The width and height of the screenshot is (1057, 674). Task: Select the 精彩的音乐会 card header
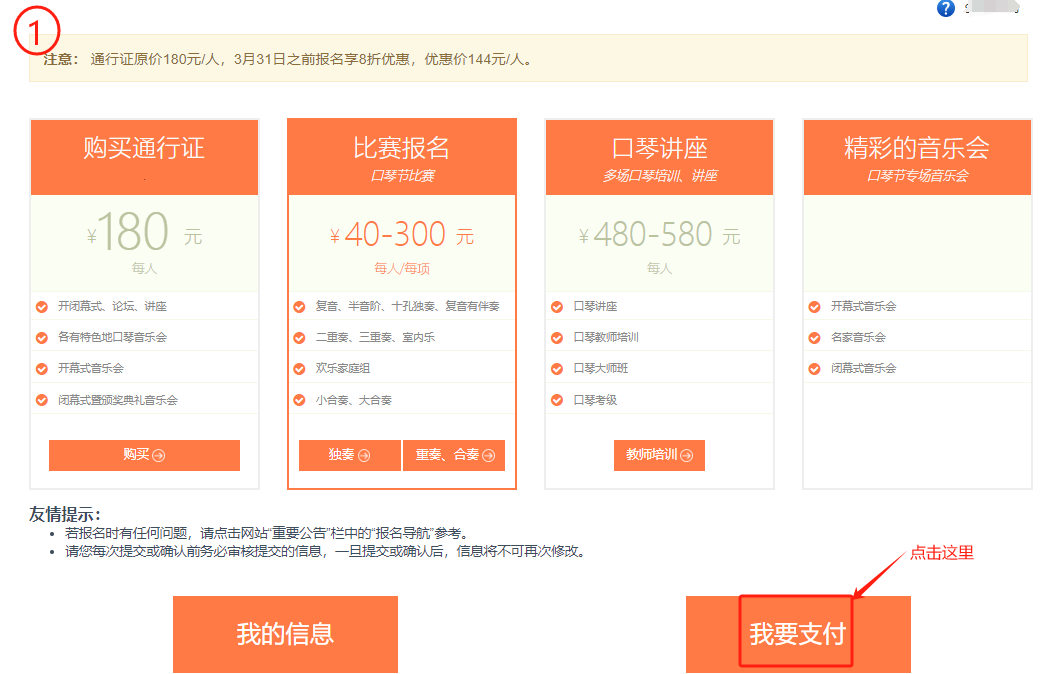(917, 157)
